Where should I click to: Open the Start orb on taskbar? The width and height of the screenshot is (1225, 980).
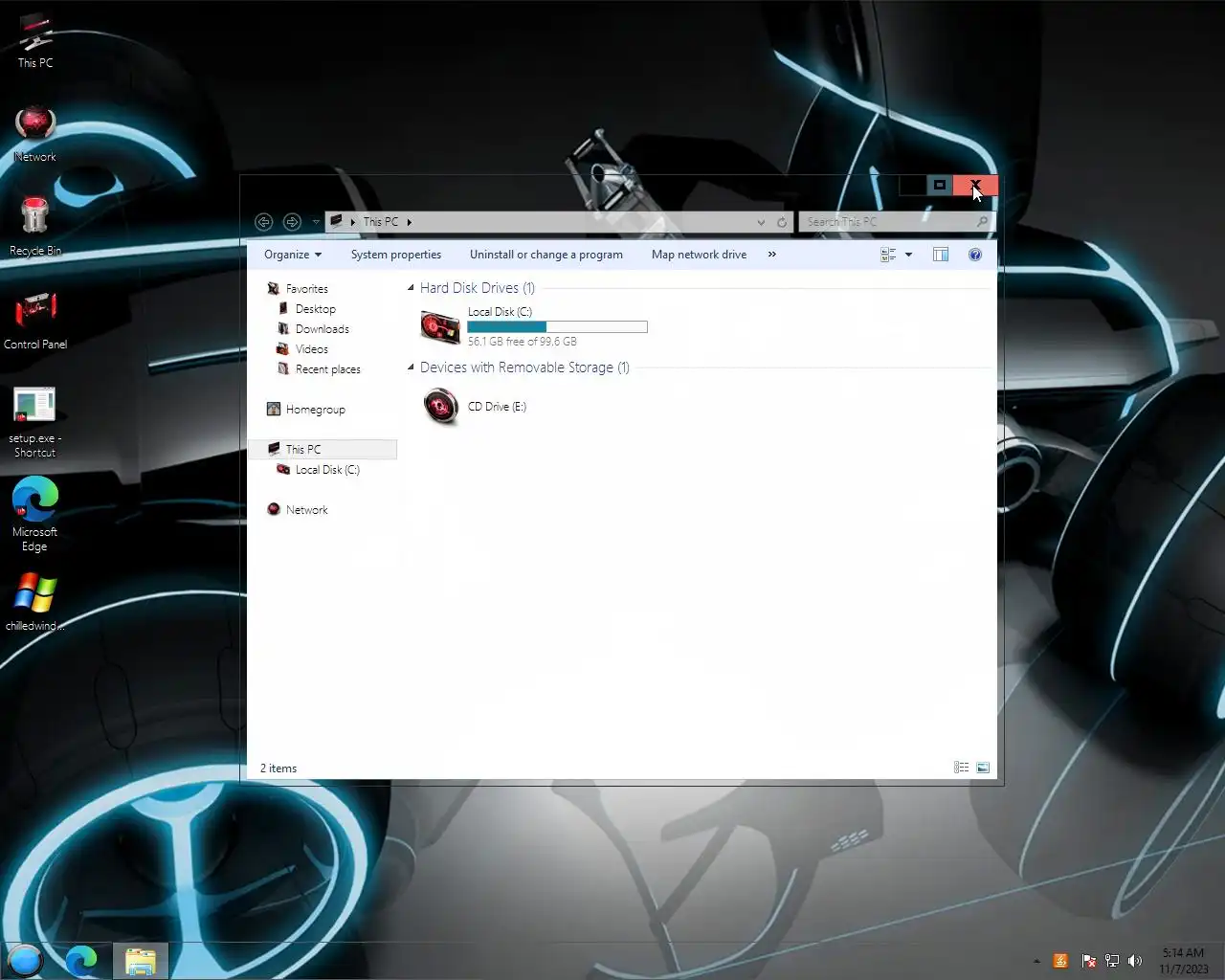coord(25,960)
